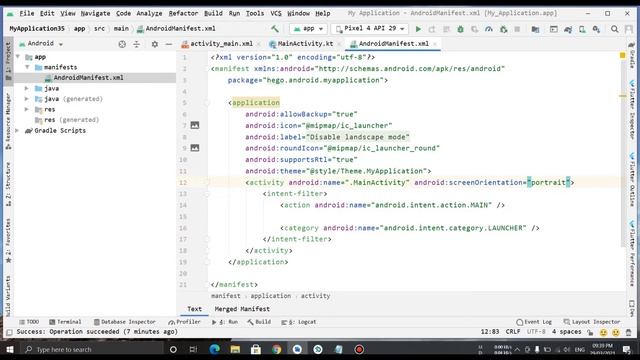Click the Windows taskbar search box
The height and width of the screenshot is (360, 640).
[x=91, y=349]
